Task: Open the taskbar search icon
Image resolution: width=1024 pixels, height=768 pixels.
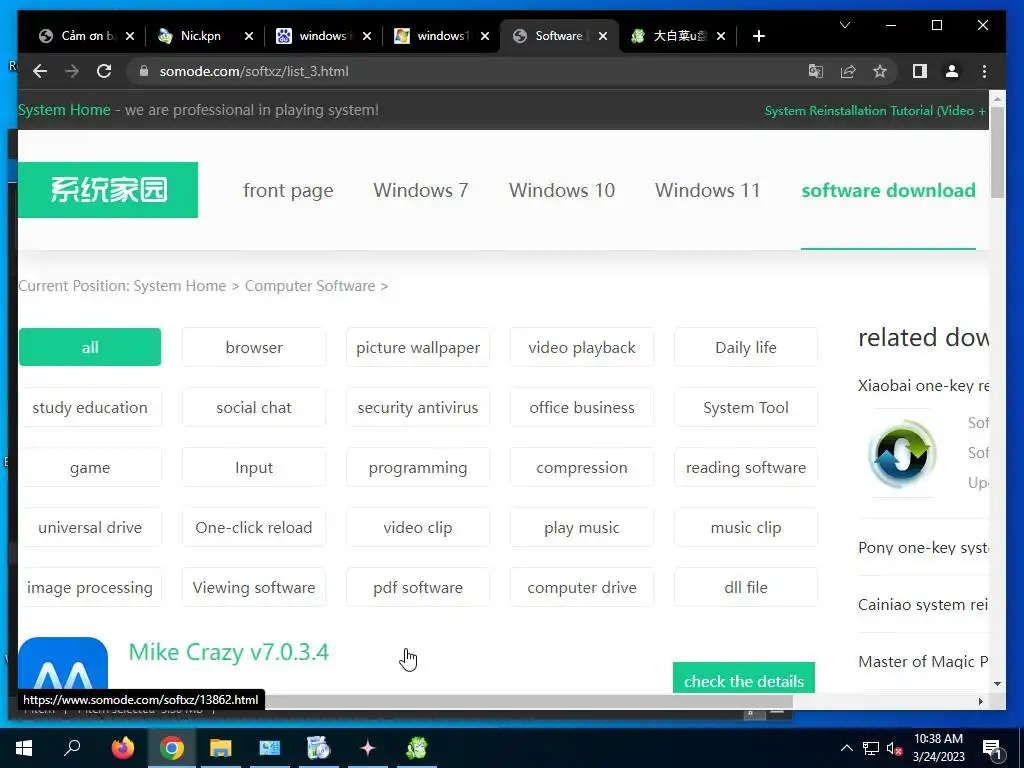Action: tap(72, 748)
